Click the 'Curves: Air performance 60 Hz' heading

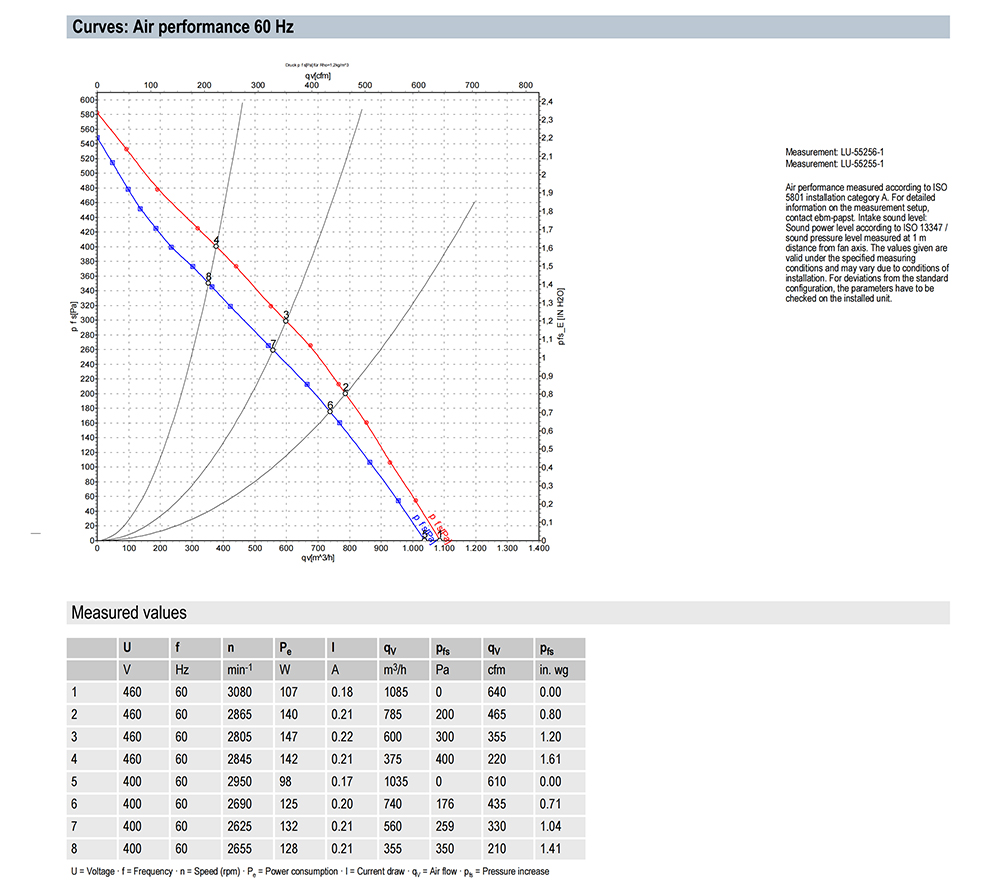[182, 27]
